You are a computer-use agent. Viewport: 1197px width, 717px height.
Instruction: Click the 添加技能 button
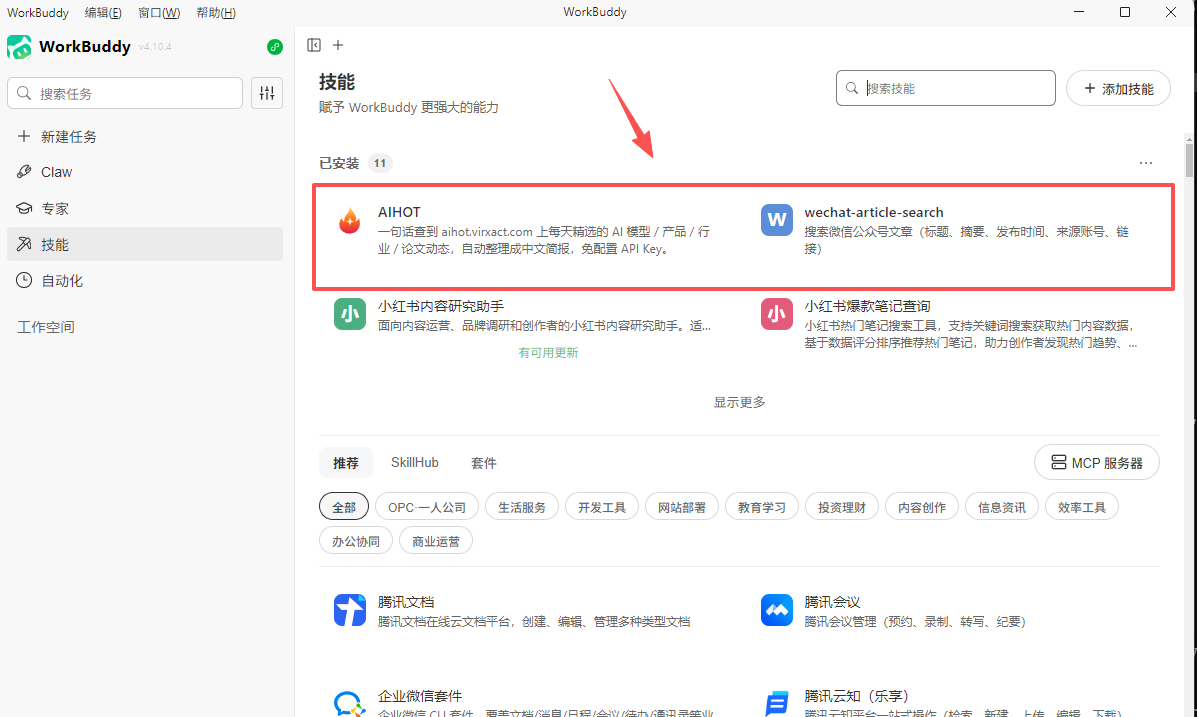click(x=1118, y=89)
